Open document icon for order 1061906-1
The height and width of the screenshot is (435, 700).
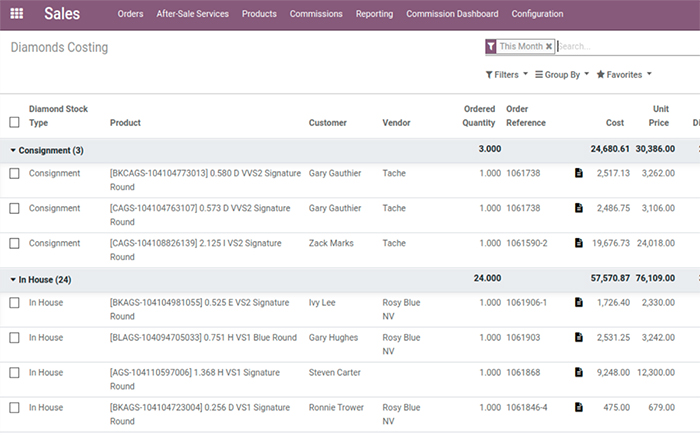pyautogui.click(x=579, y=302)
